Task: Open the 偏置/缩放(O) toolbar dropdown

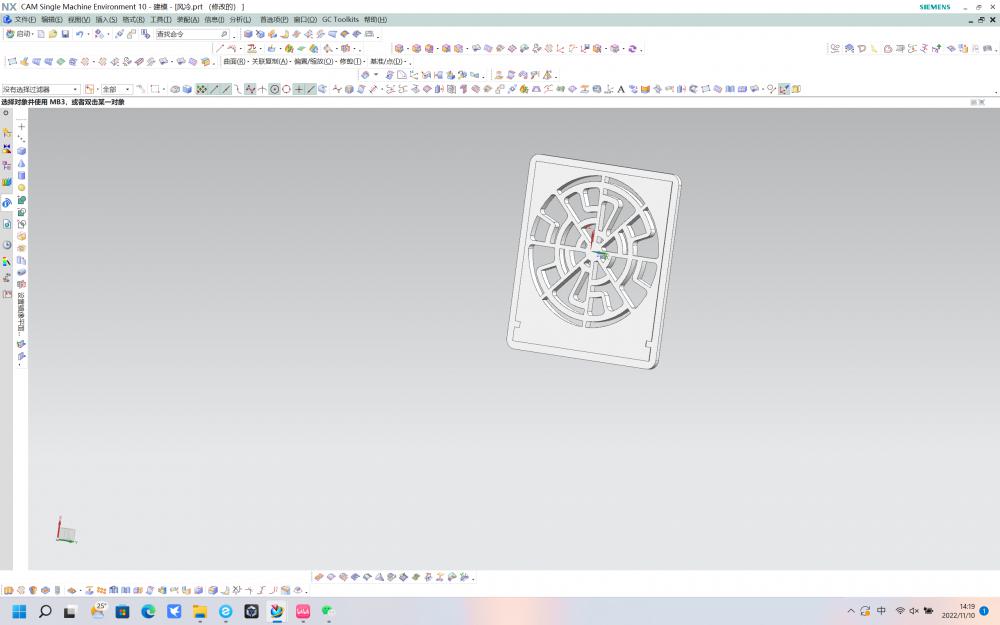Action: [314, 61]
